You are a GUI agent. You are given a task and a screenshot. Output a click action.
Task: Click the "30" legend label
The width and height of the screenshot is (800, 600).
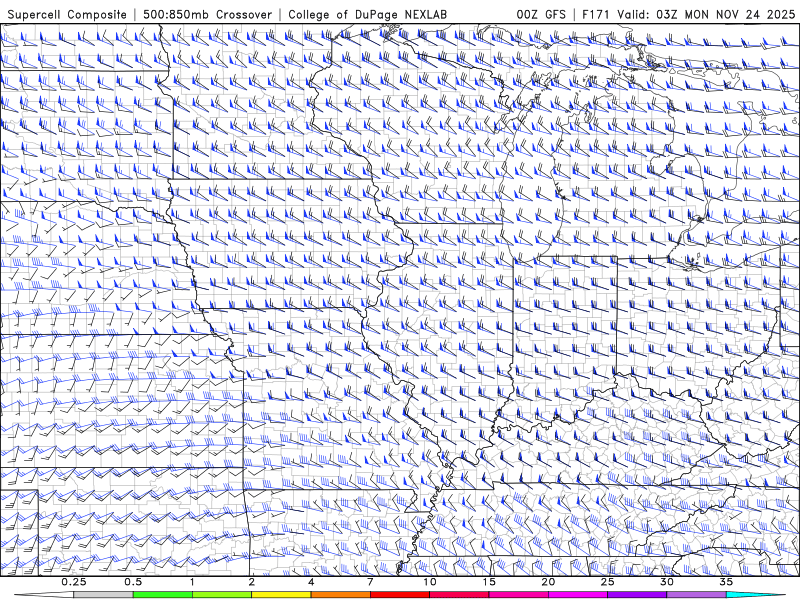click(x=667, y=582)
